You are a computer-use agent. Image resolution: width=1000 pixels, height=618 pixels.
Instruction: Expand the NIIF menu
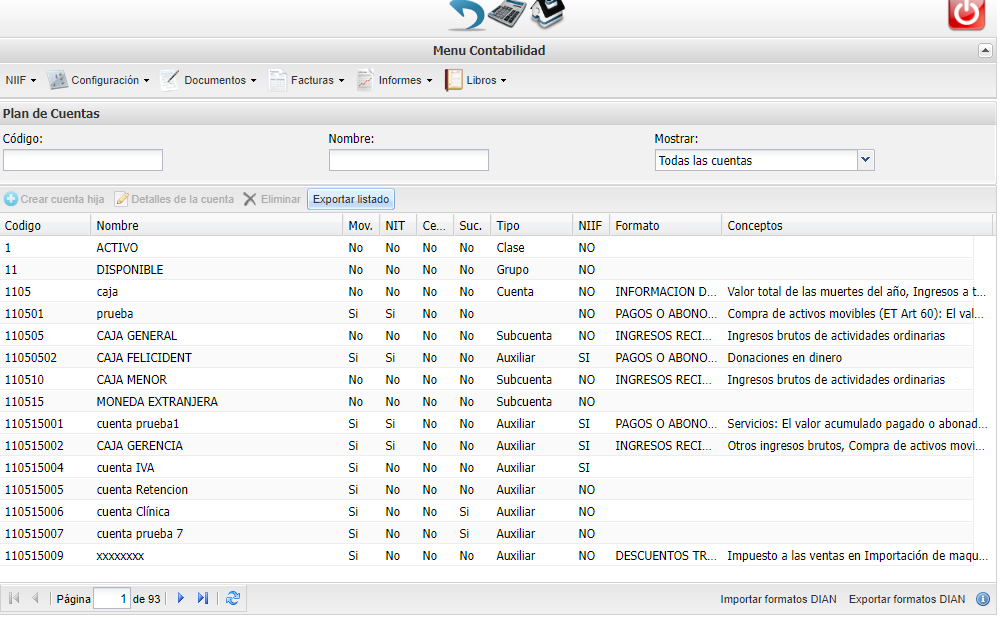(x=20, y=80)
